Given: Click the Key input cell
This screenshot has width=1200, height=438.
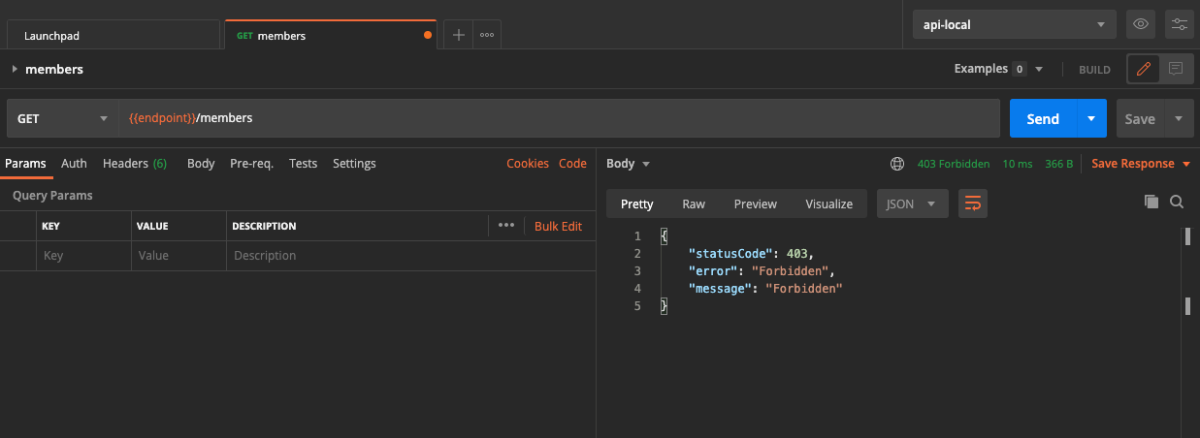Looking at the screenshot, I should [x=83, y=256].
